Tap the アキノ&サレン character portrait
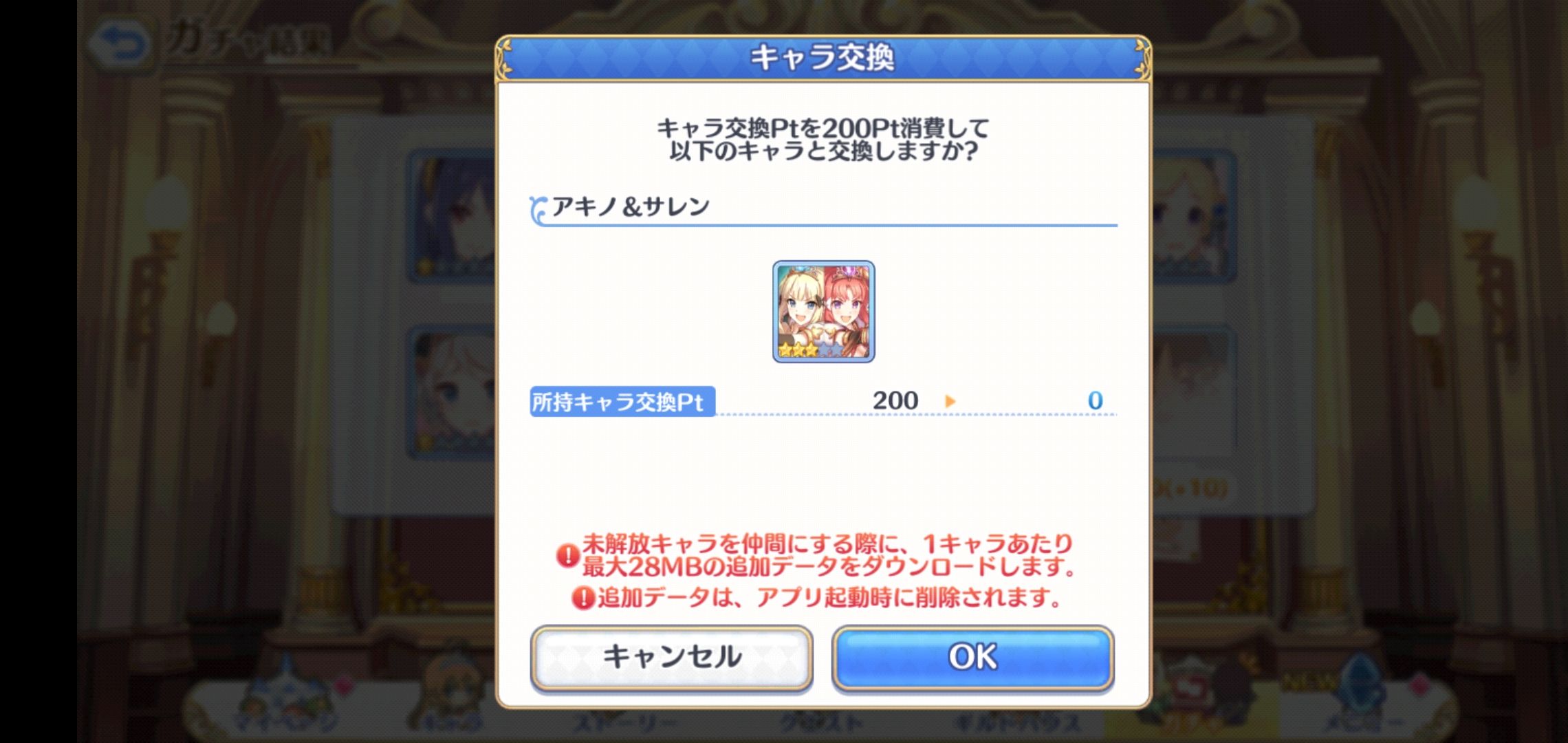 click(x=823, y=312)
